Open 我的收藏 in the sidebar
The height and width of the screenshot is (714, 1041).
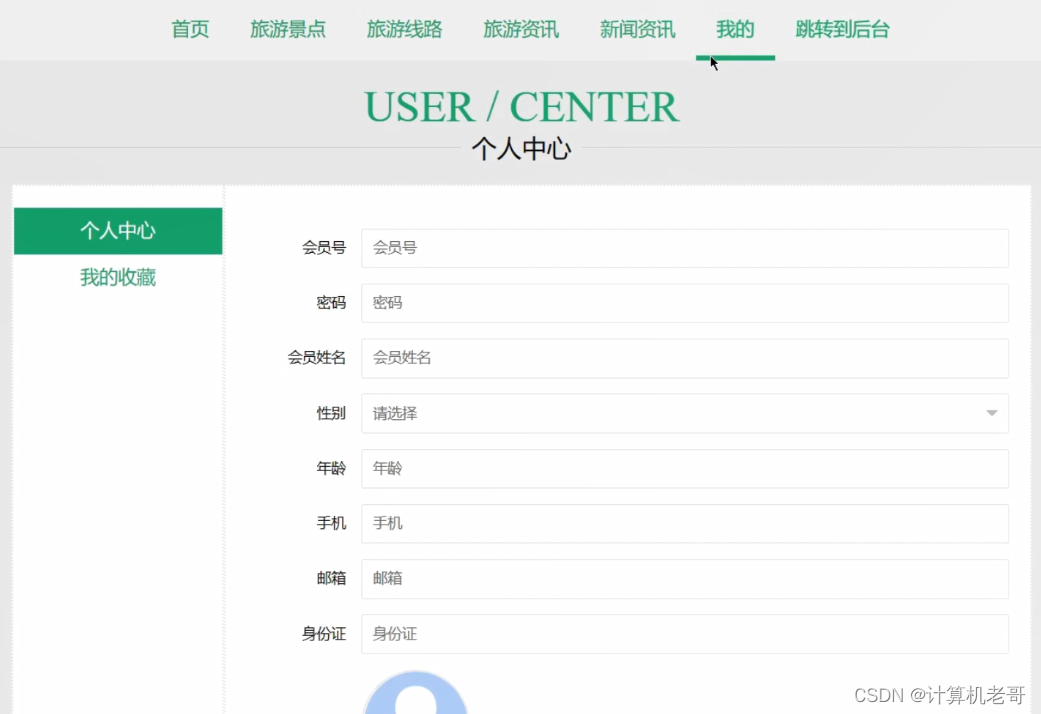click(118, 277)
